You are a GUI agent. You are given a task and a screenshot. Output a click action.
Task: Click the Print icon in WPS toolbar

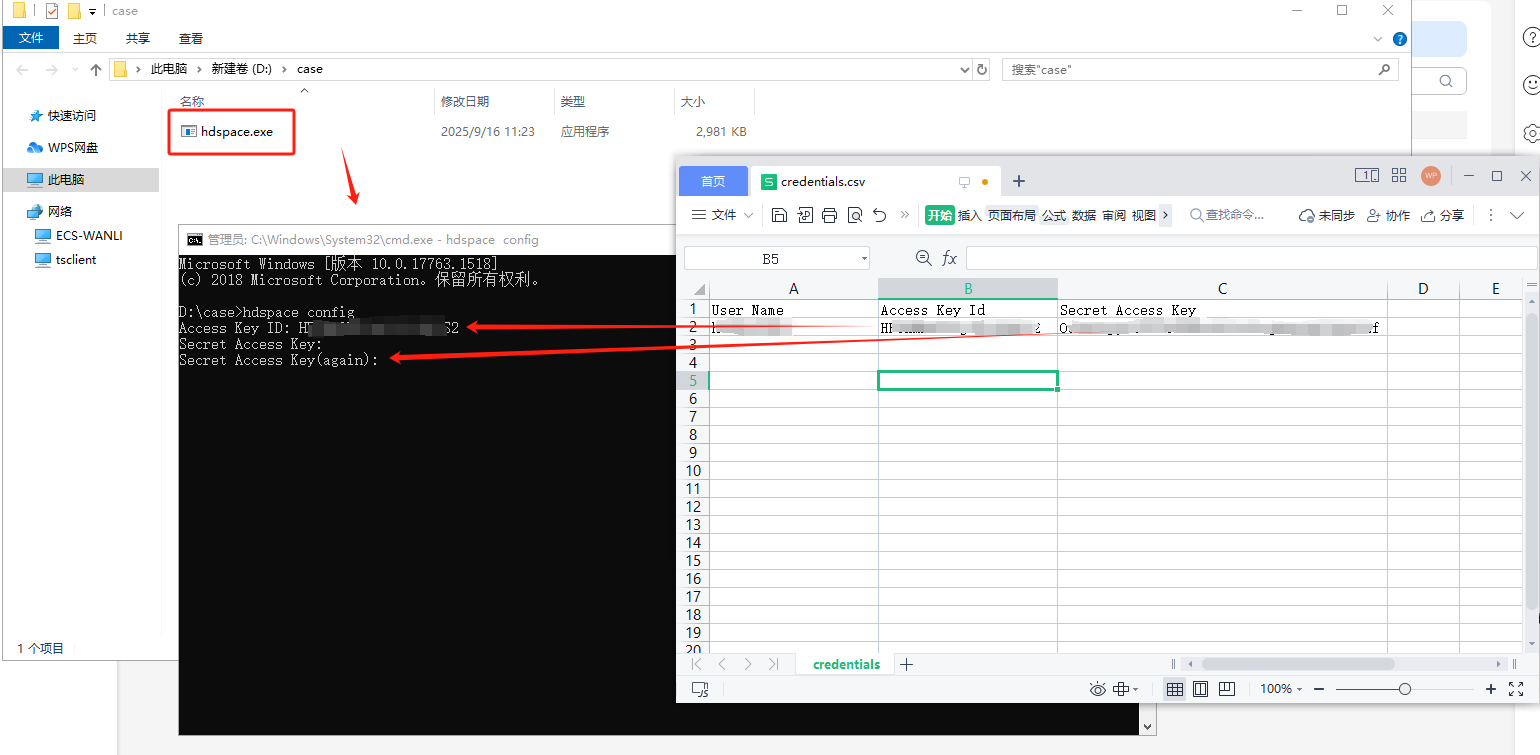coord(829,215)
